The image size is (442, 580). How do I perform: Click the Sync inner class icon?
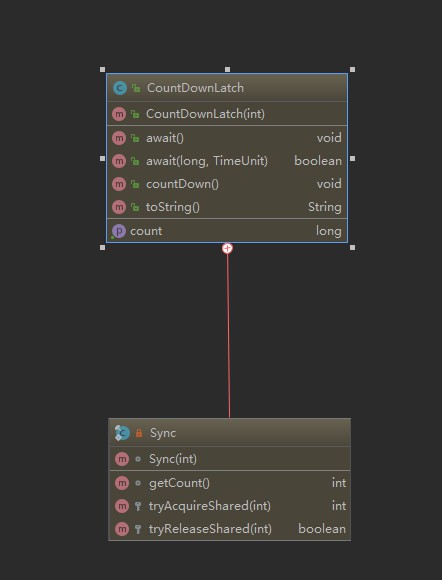pyautogui.click(x=122, y=433)
